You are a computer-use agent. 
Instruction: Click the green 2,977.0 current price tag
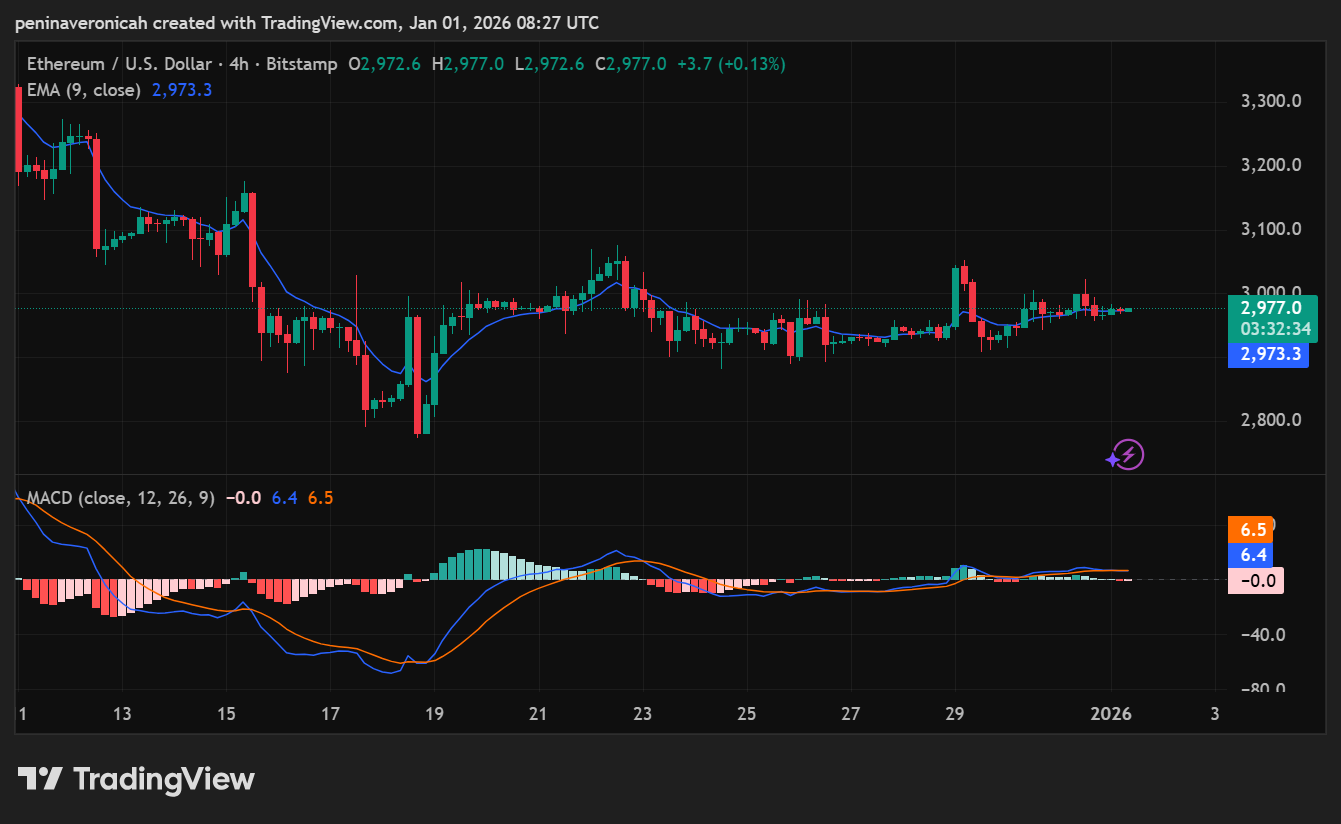tap(1270, 308)
